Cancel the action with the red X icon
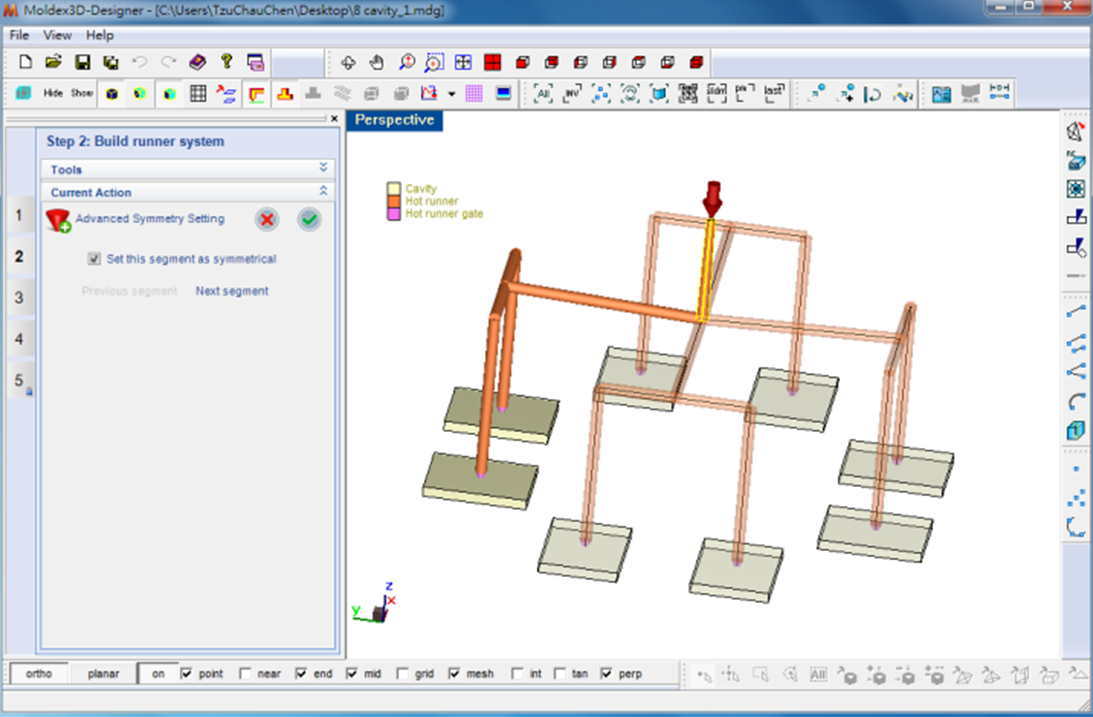Screen dimensions: 1093x717 [266, 219]
